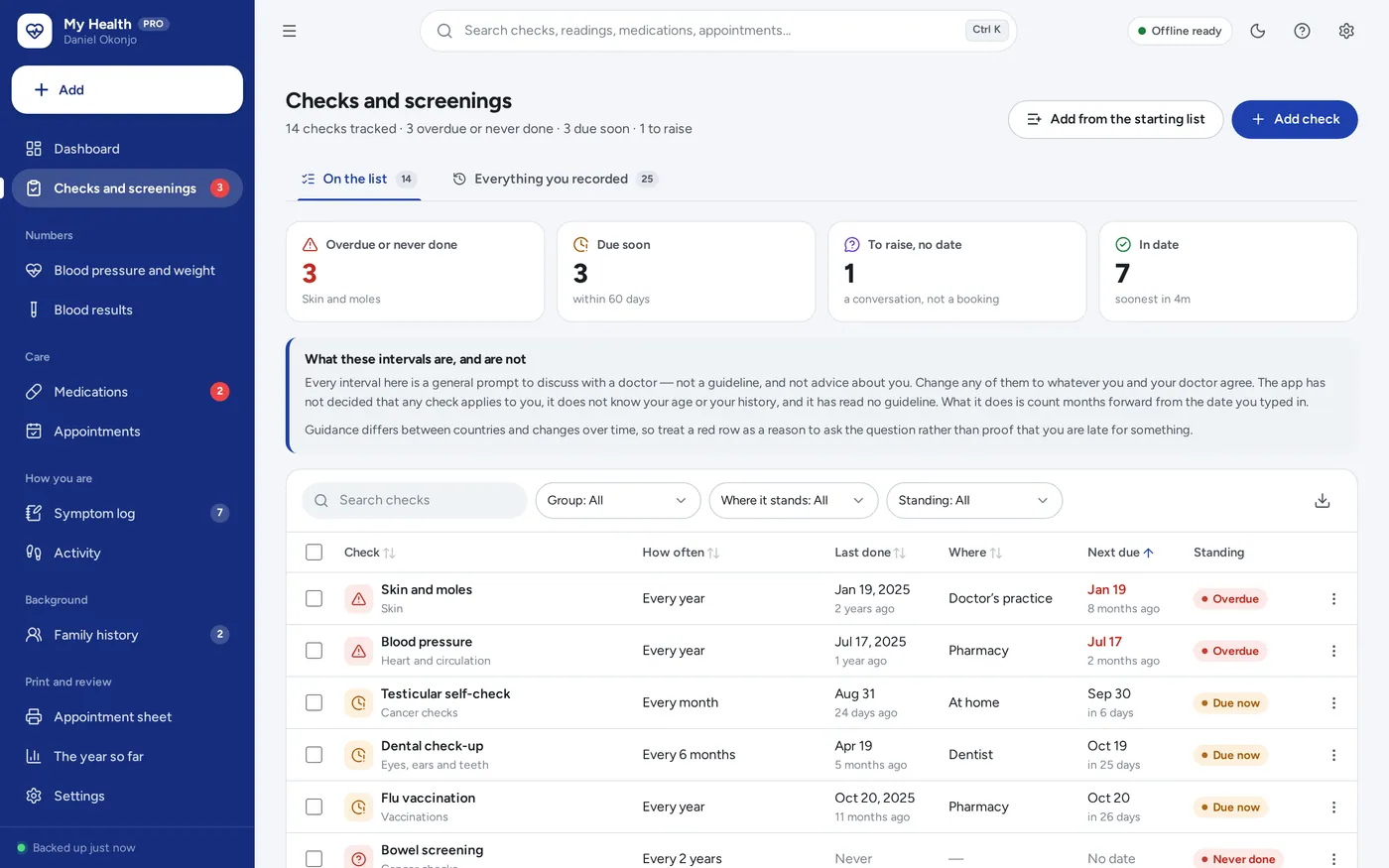This screenshot has width=1389, height=868.
Task: Click the sidebar Add button
Action: click(x=127, y=90)
